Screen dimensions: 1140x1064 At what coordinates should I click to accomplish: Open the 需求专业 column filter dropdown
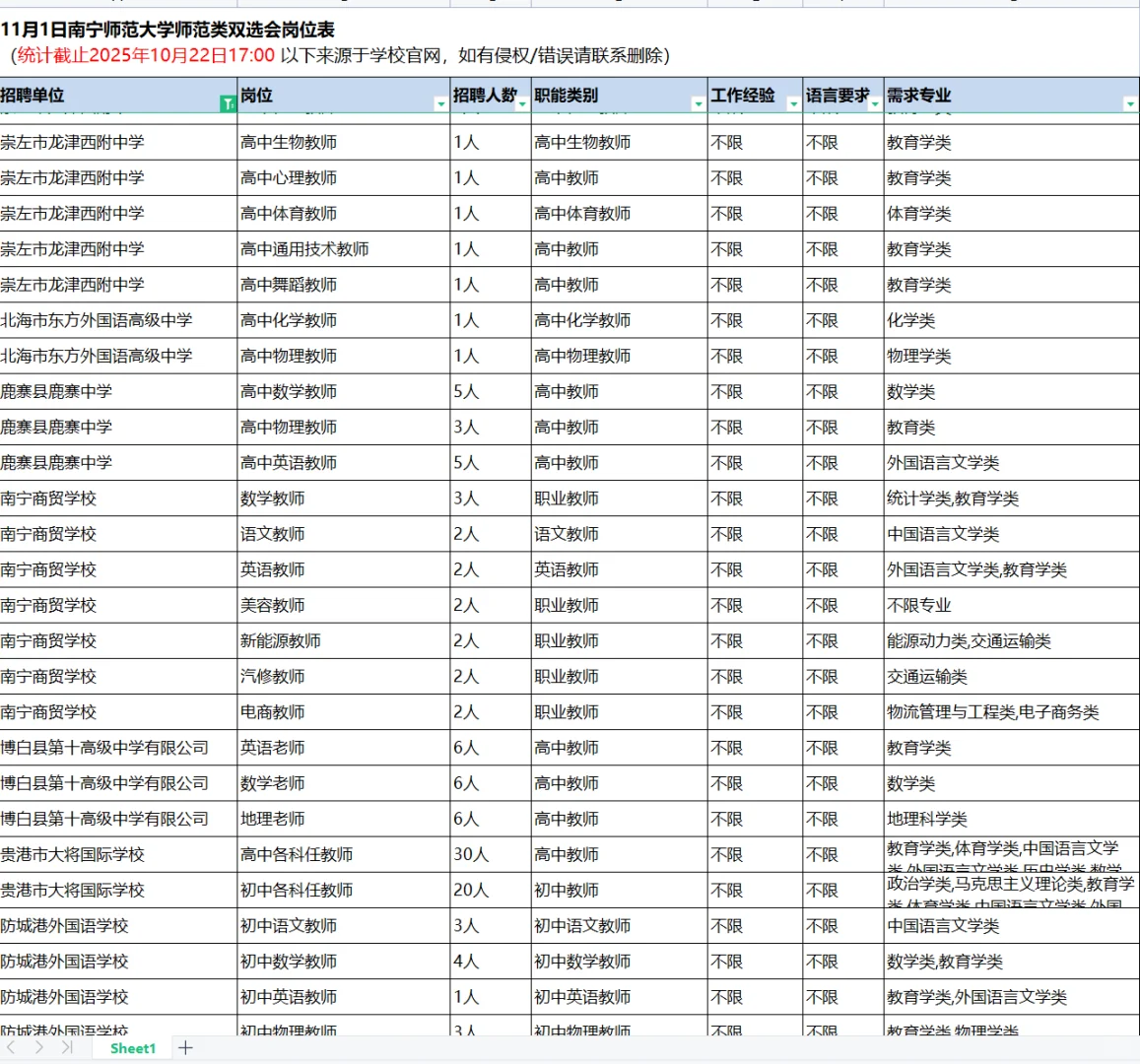pyautogui.click(x=1130, y=103)
